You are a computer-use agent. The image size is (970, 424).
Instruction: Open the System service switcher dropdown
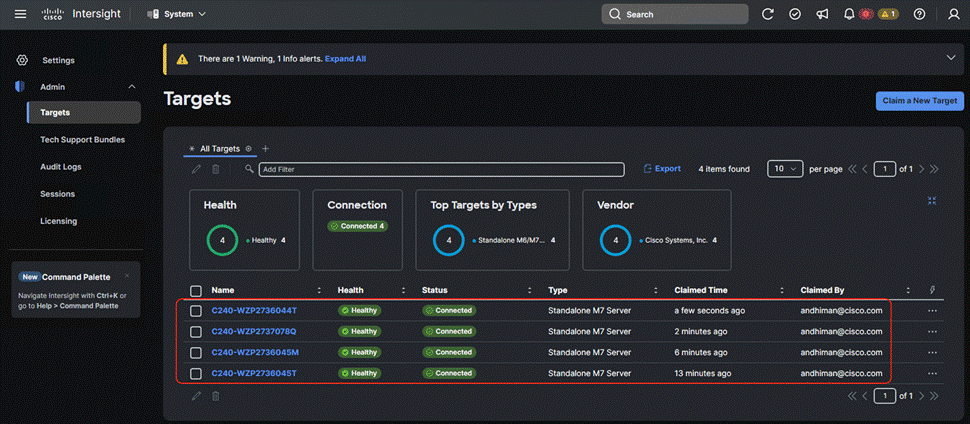[177, 14]
